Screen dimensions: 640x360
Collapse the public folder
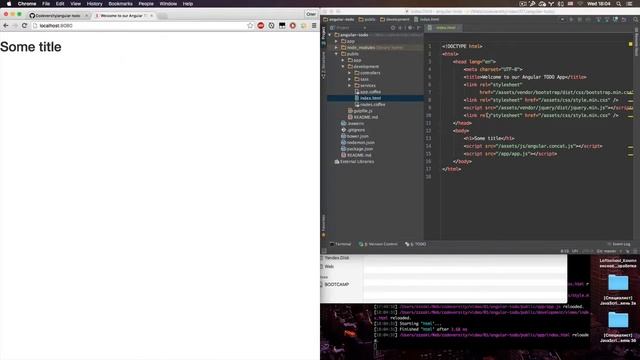pyautogui.click(x=336, y=54)
